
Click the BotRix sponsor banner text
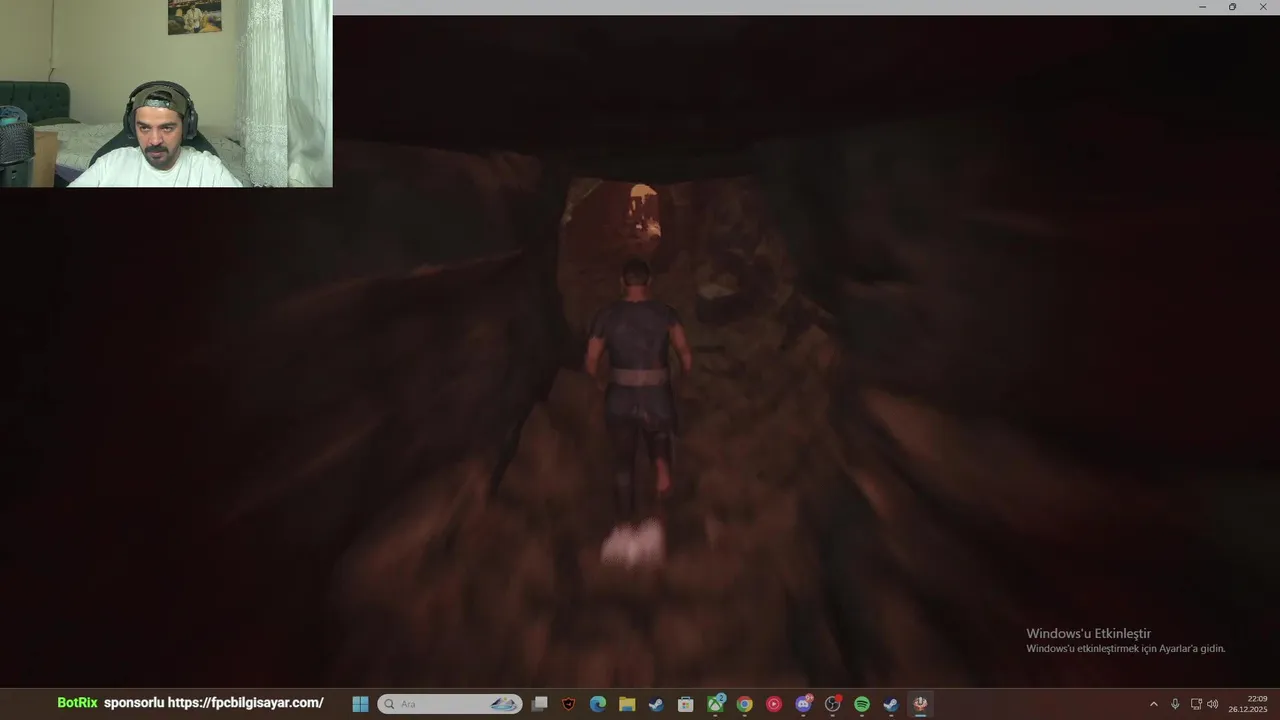(x=77, y=703)
